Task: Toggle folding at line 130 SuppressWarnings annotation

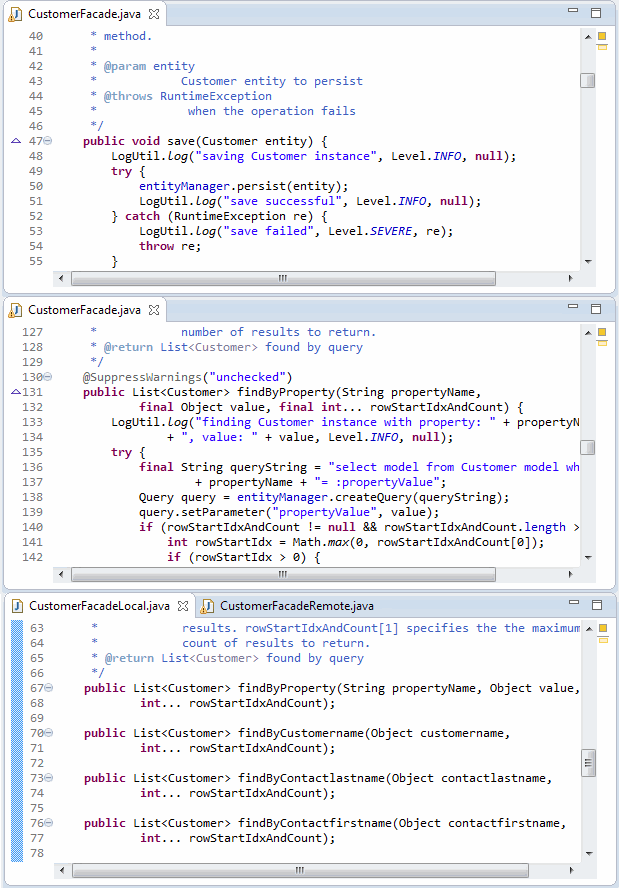Action: click(x=48, y=377)
